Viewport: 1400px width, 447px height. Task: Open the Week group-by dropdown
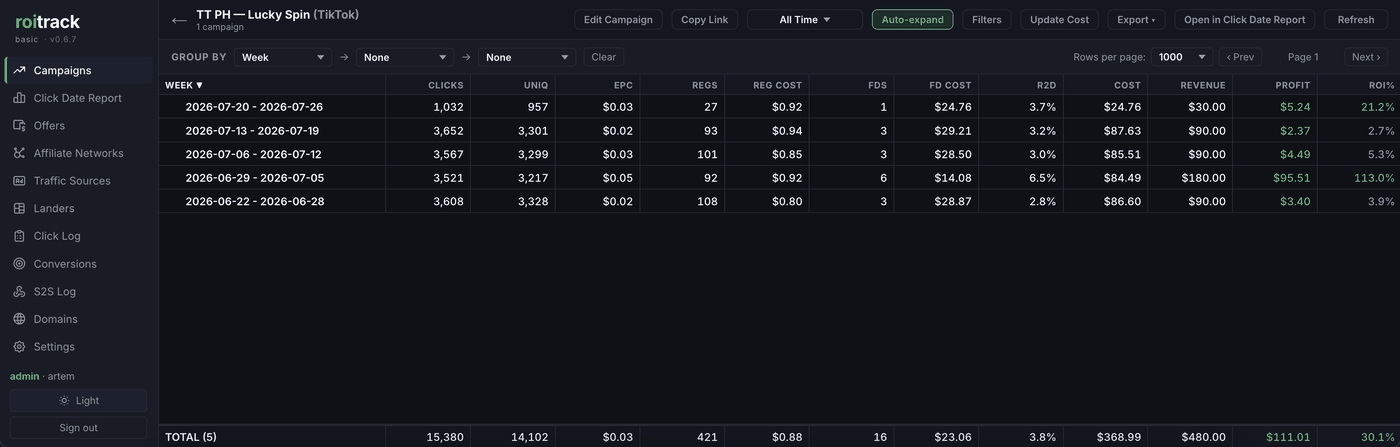pos(283,57)
